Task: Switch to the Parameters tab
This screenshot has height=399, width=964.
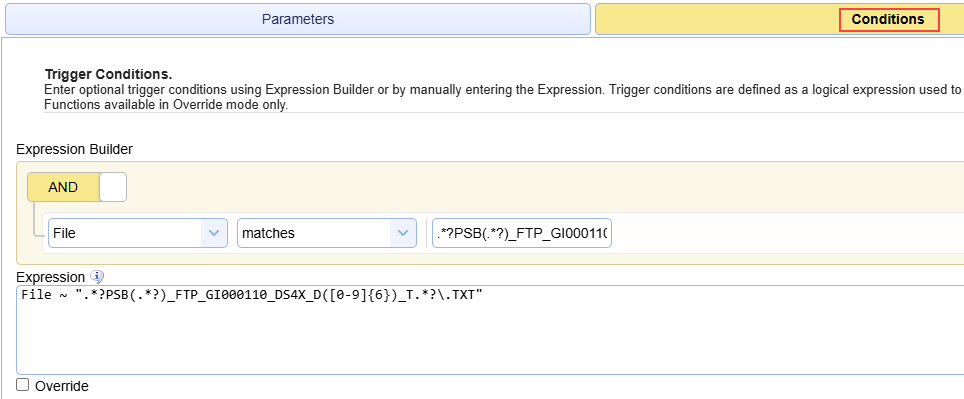Action: pos(298,19)
